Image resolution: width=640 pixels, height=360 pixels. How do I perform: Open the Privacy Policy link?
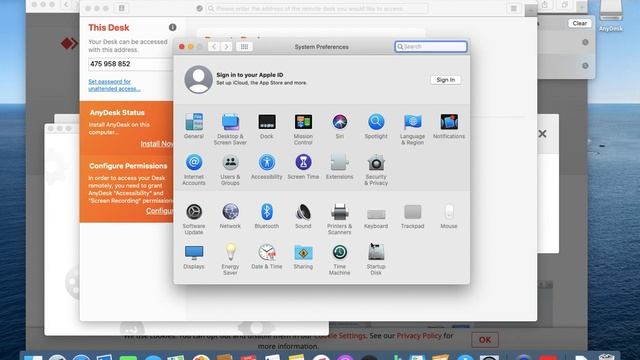[x=419, y=336]
